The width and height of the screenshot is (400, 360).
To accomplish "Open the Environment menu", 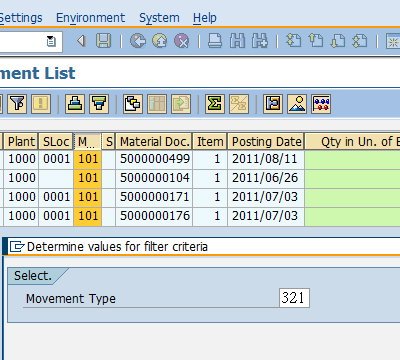I will pyautogui.click(x=90, y=18).
